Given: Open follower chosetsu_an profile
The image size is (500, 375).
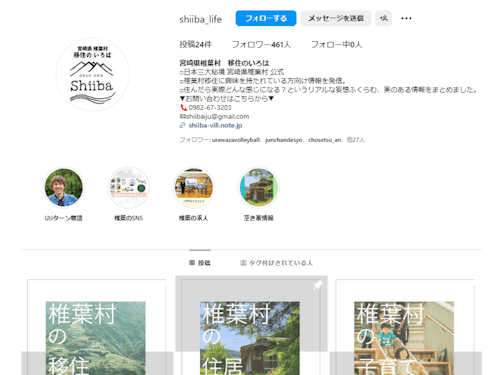Looking at the screenshot, I should click(324, 140).
